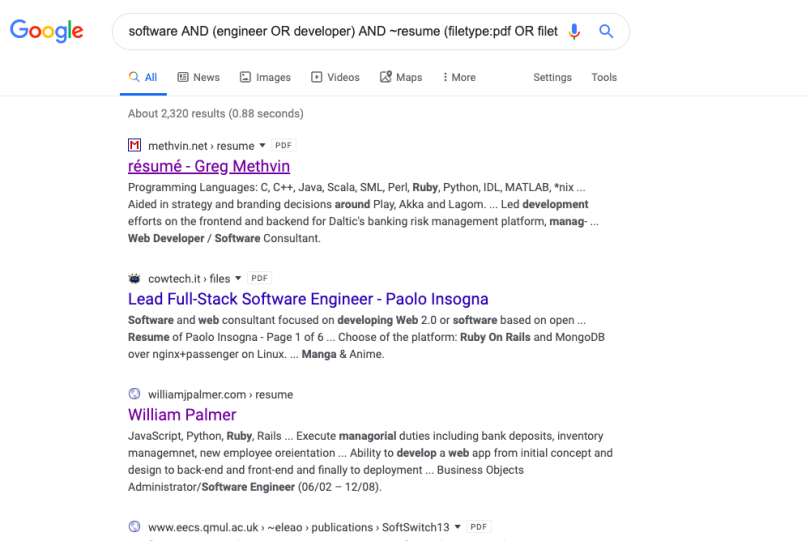Screen dimensions: 810x541
Task: Click PDF badge beside cowtech.it result
Action: [x=259, y=278]
